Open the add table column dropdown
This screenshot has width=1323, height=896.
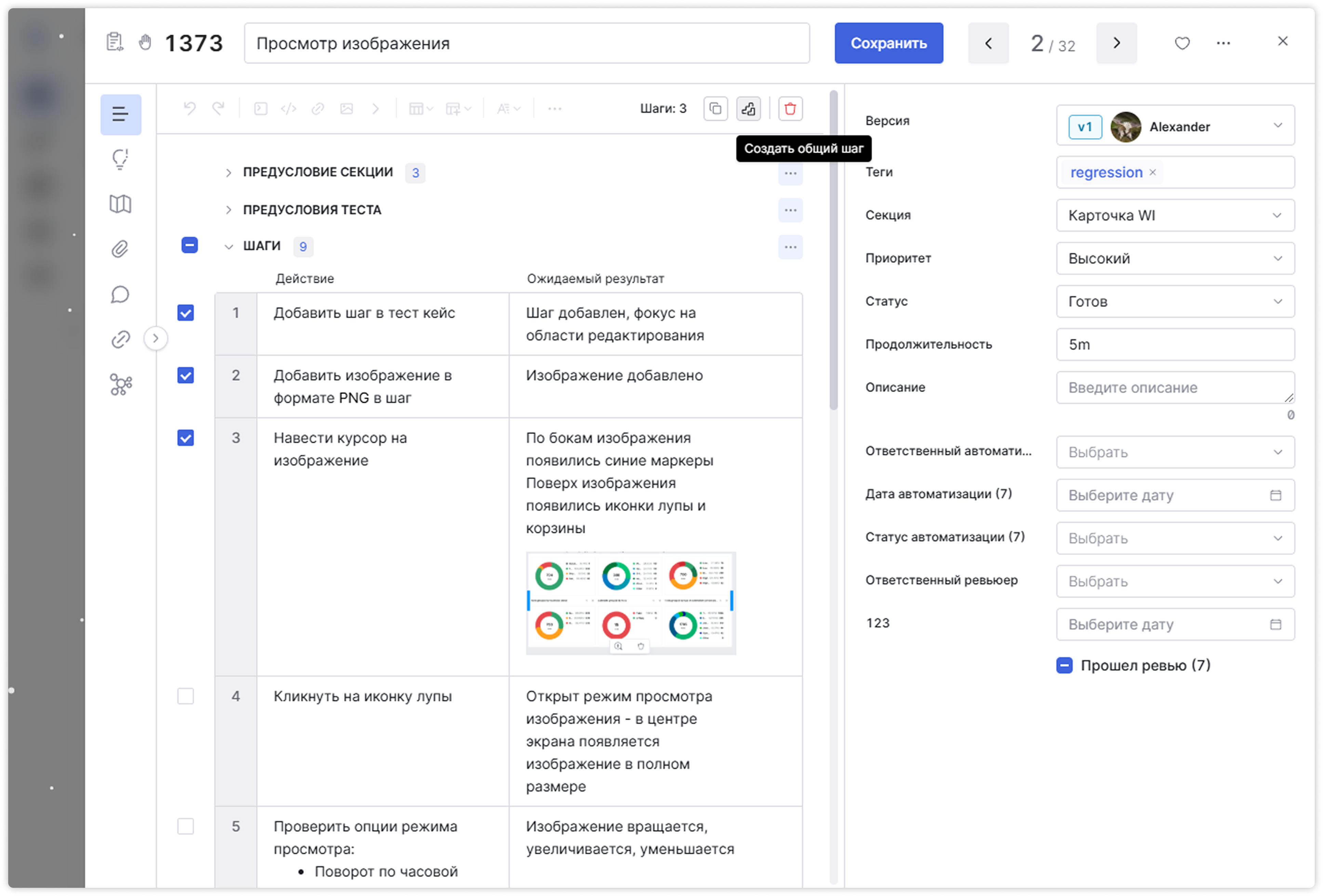[458, 108]
